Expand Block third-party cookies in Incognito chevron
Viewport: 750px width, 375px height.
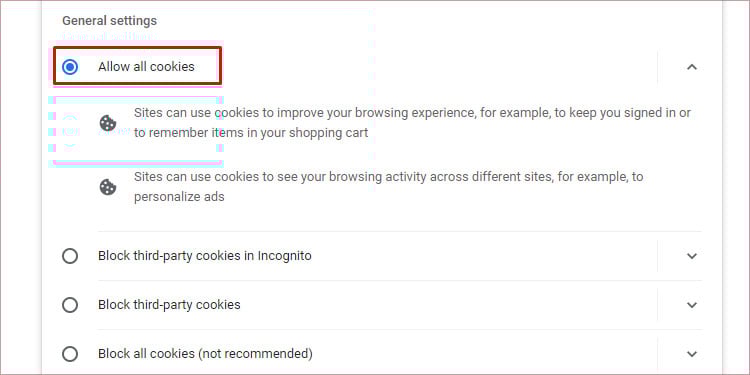click(692, 256)
